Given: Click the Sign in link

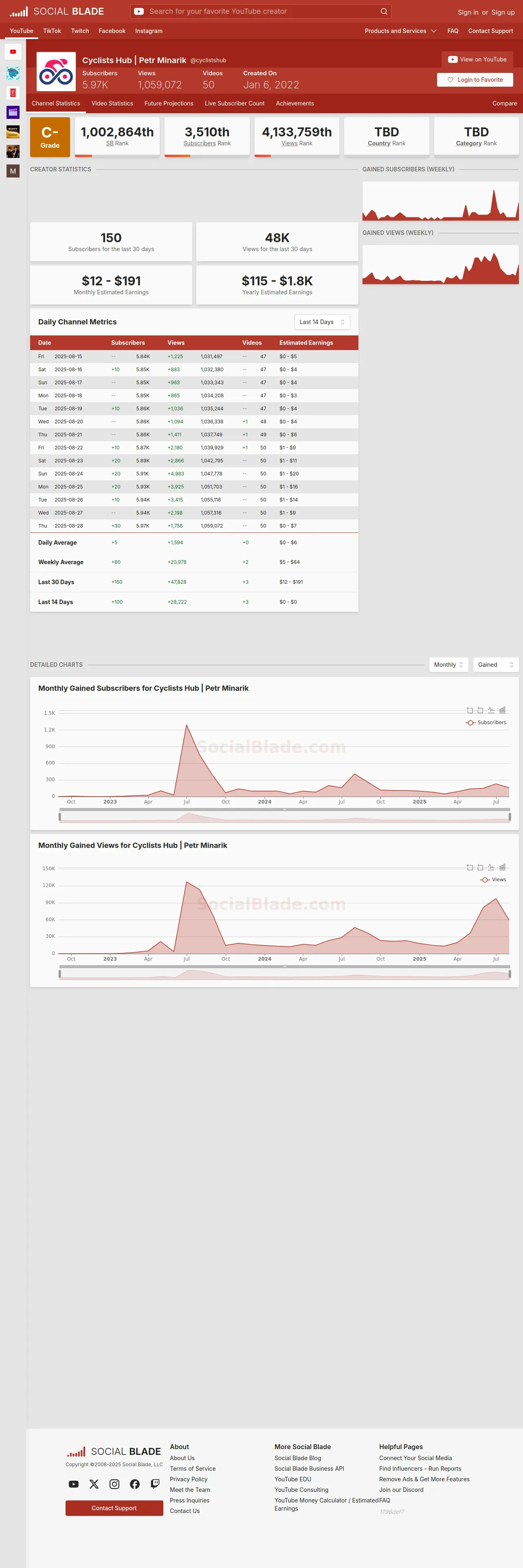Looking at the screenshot, I should [468, 12].
